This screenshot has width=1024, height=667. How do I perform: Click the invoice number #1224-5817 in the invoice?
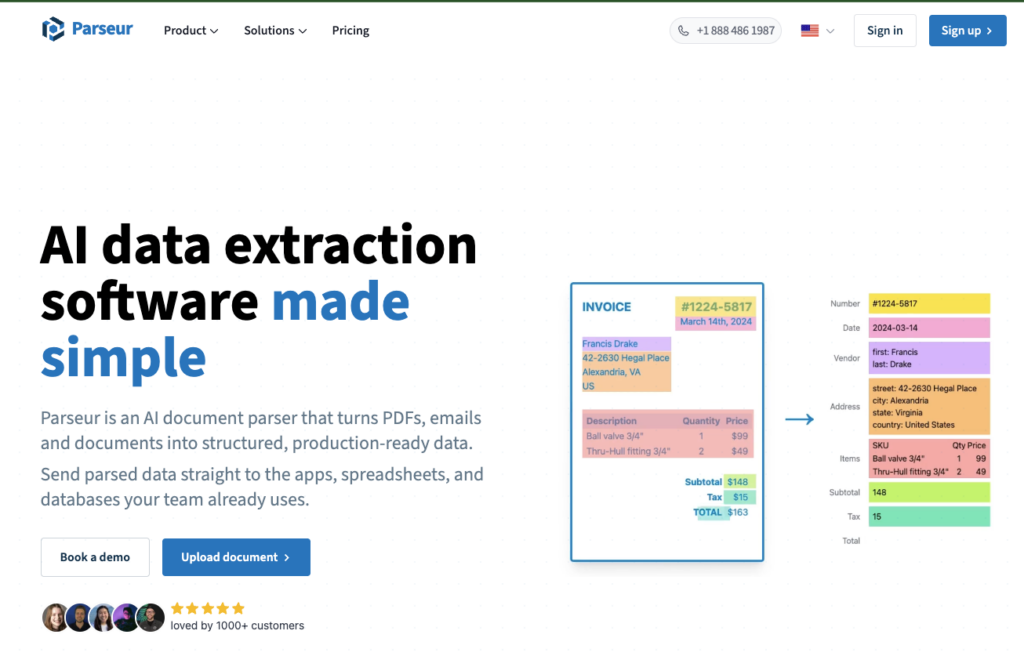716,306
